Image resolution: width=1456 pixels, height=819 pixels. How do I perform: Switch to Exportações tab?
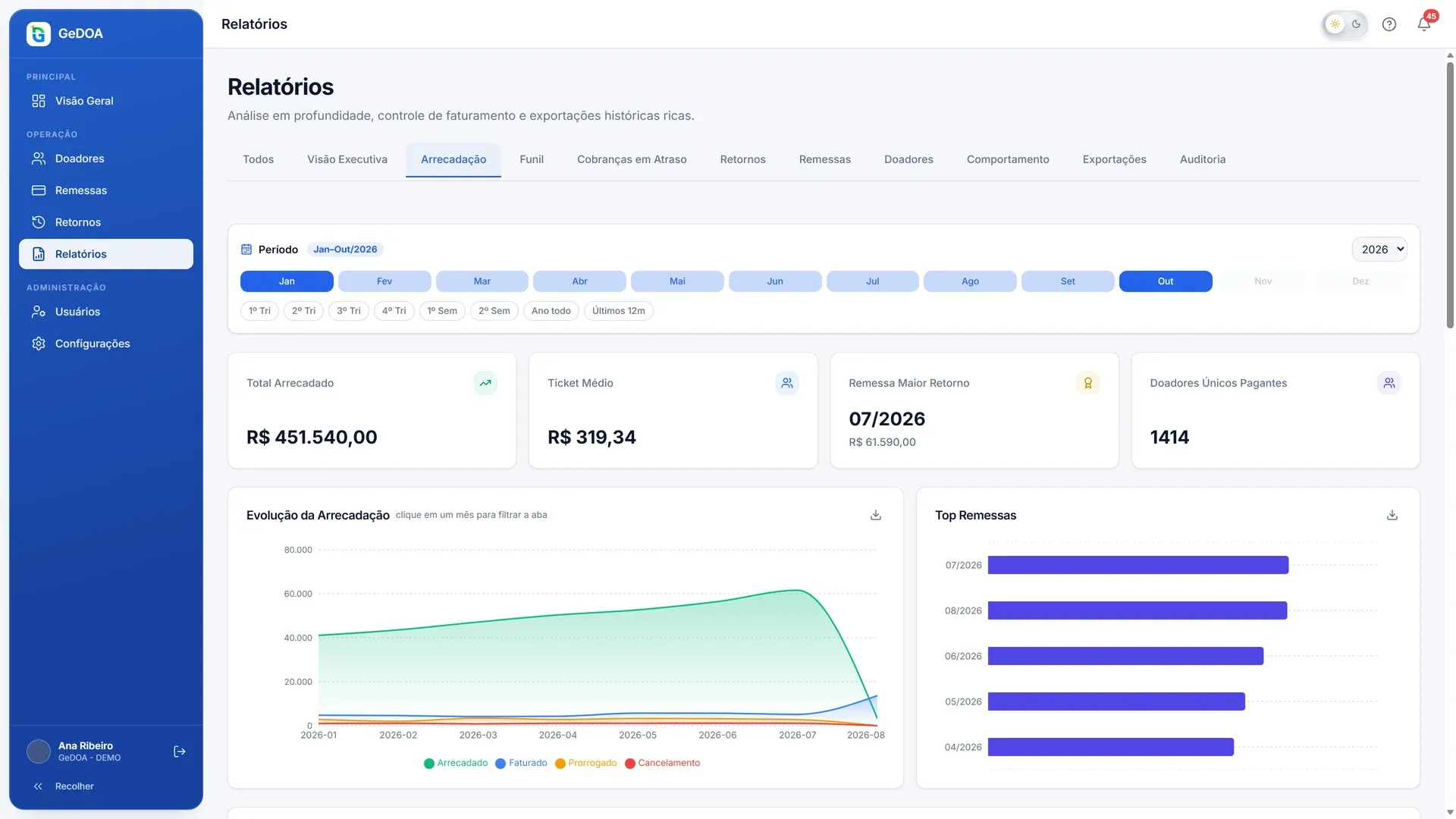1115,159
